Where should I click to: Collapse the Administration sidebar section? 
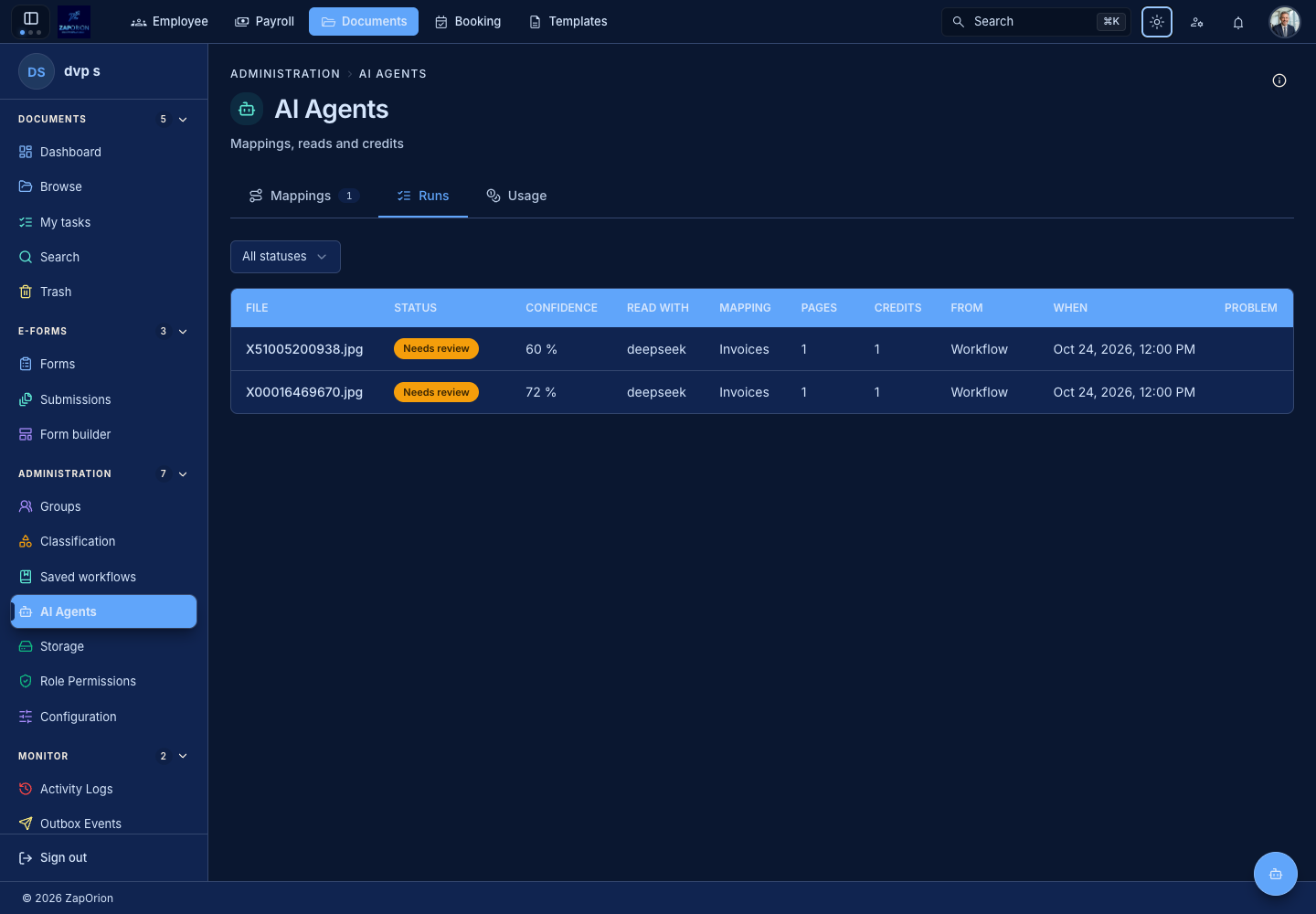coord(183,473)
